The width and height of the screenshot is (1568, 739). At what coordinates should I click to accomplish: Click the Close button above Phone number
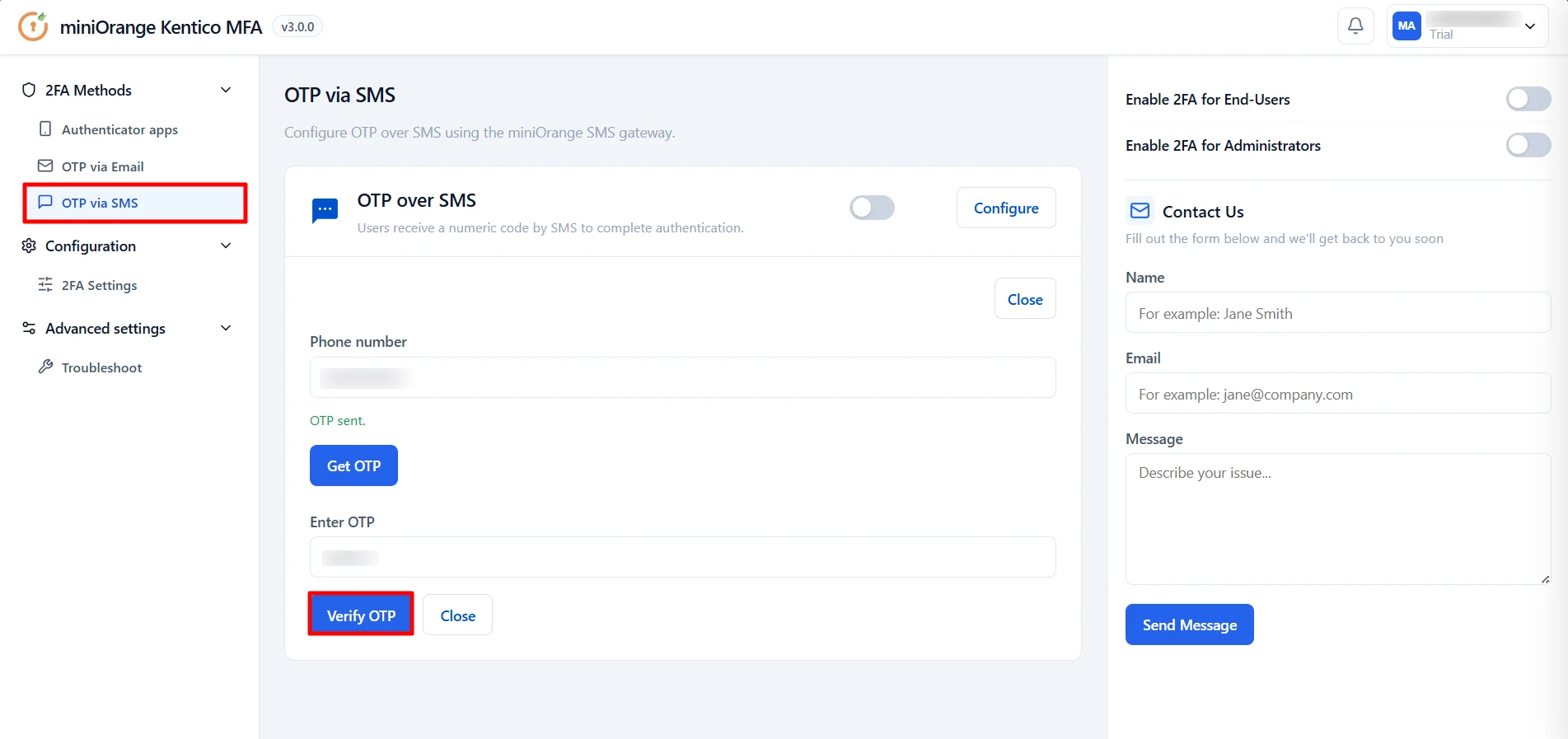tap(1025, 299)
